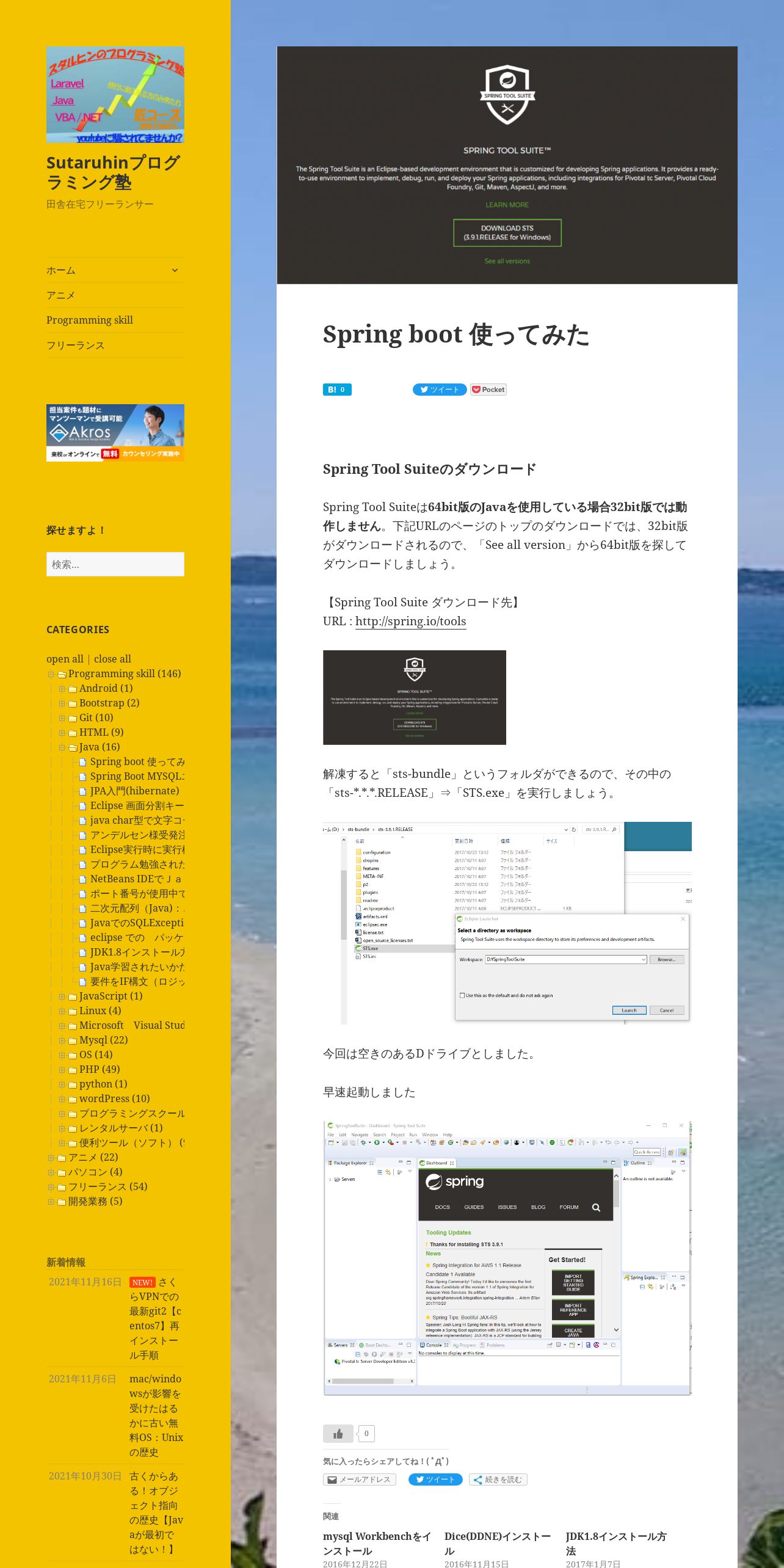Open the mac/windows Unixの歴史 news post
Image resolution: width=784 pixels, height=1568 pixels.
coord(156,1415)
